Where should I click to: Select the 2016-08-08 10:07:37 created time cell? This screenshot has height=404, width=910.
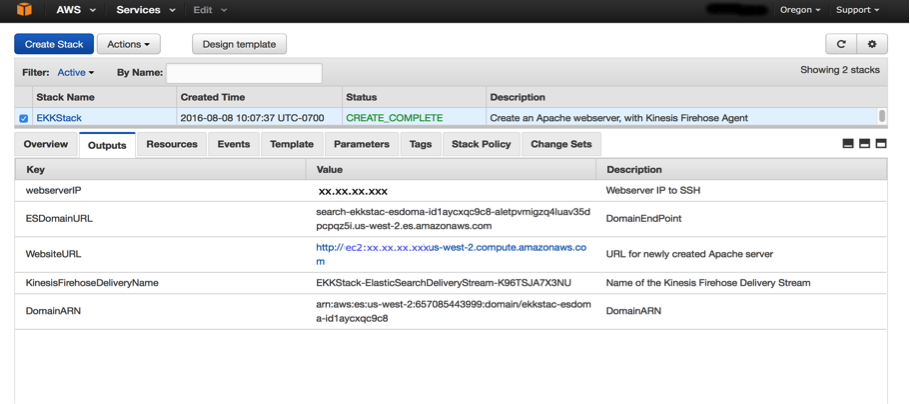click(x=252, y=118)
